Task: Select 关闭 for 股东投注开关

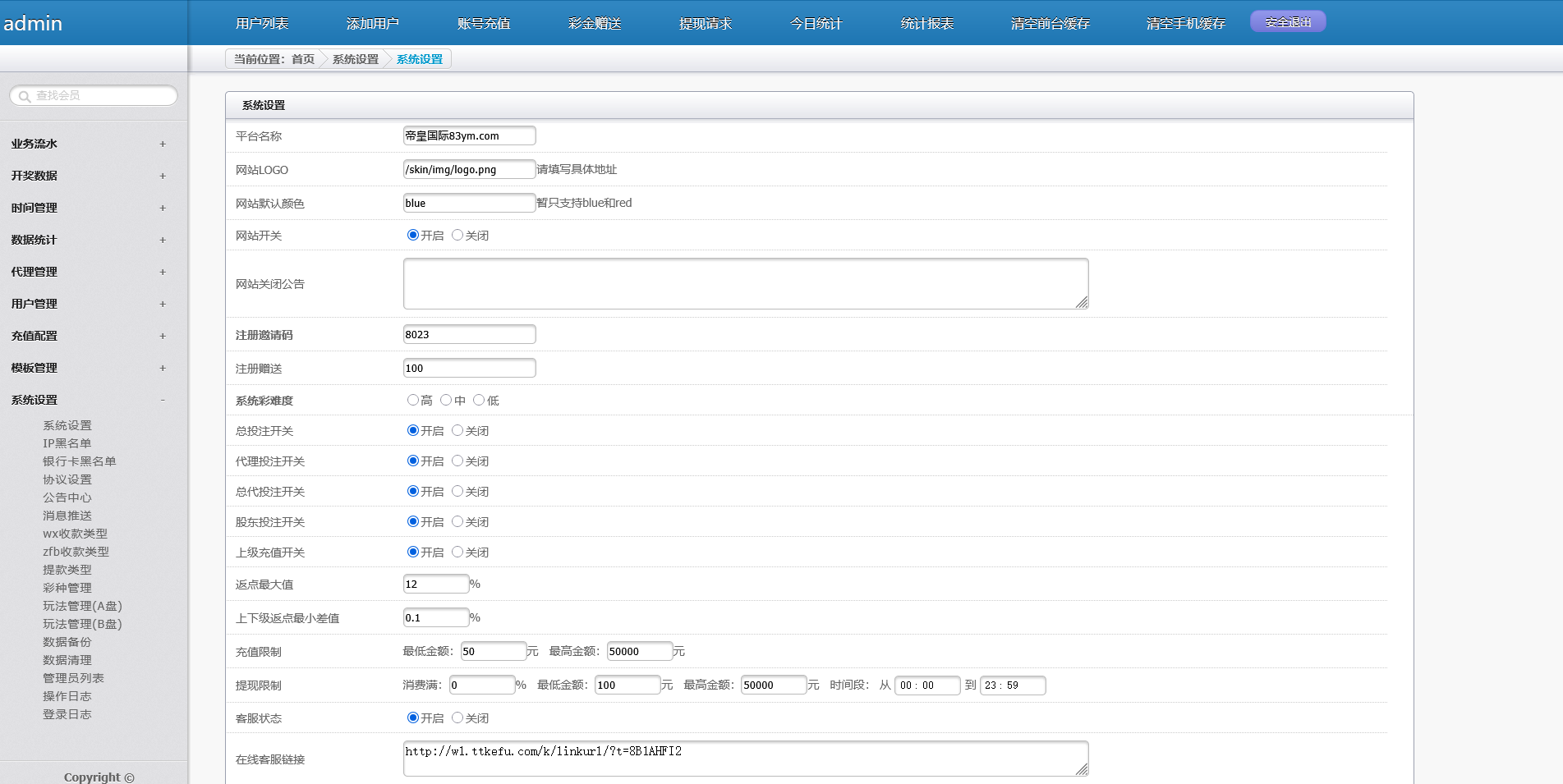Action: (457, 521)
